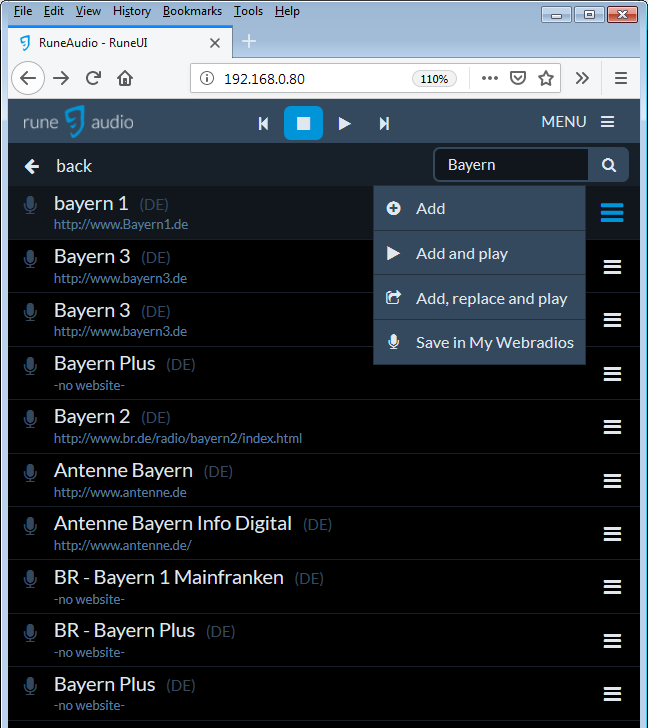Viewport: 650px width, 728px height.
Task: Click the RuneAudio logo
Action: (x=78, y=122)
